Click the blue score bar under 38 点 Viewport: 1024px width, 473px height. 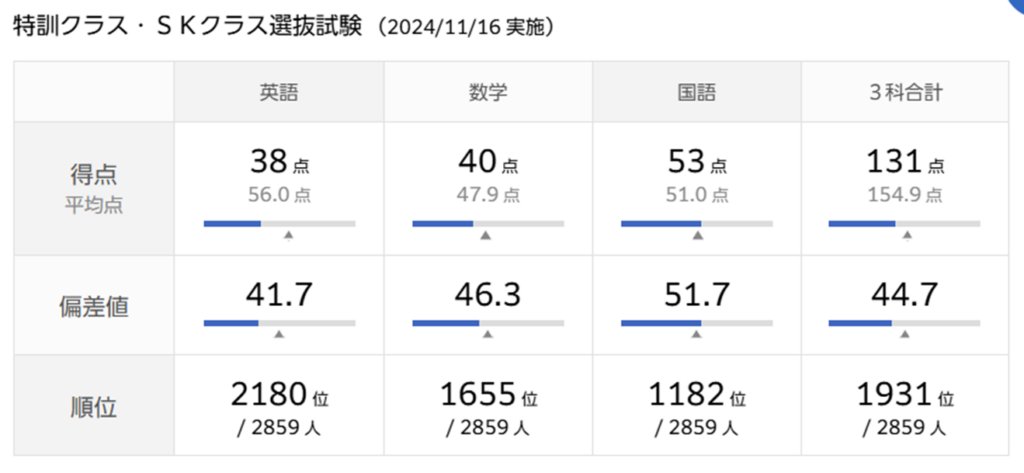click(x=232, y=223)
